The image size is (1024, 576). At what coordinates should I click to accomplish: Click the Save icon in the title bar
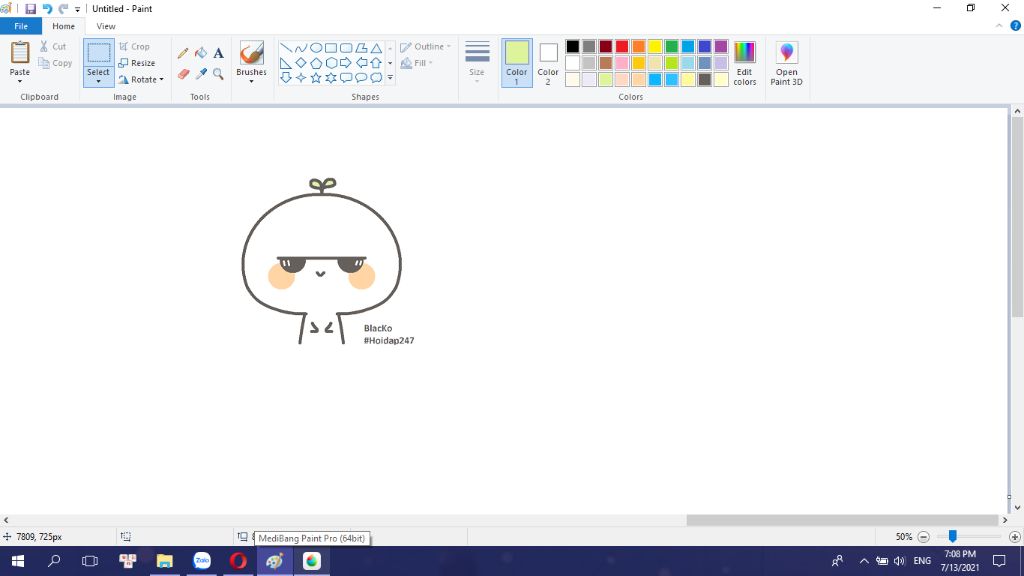coord(31,9)
